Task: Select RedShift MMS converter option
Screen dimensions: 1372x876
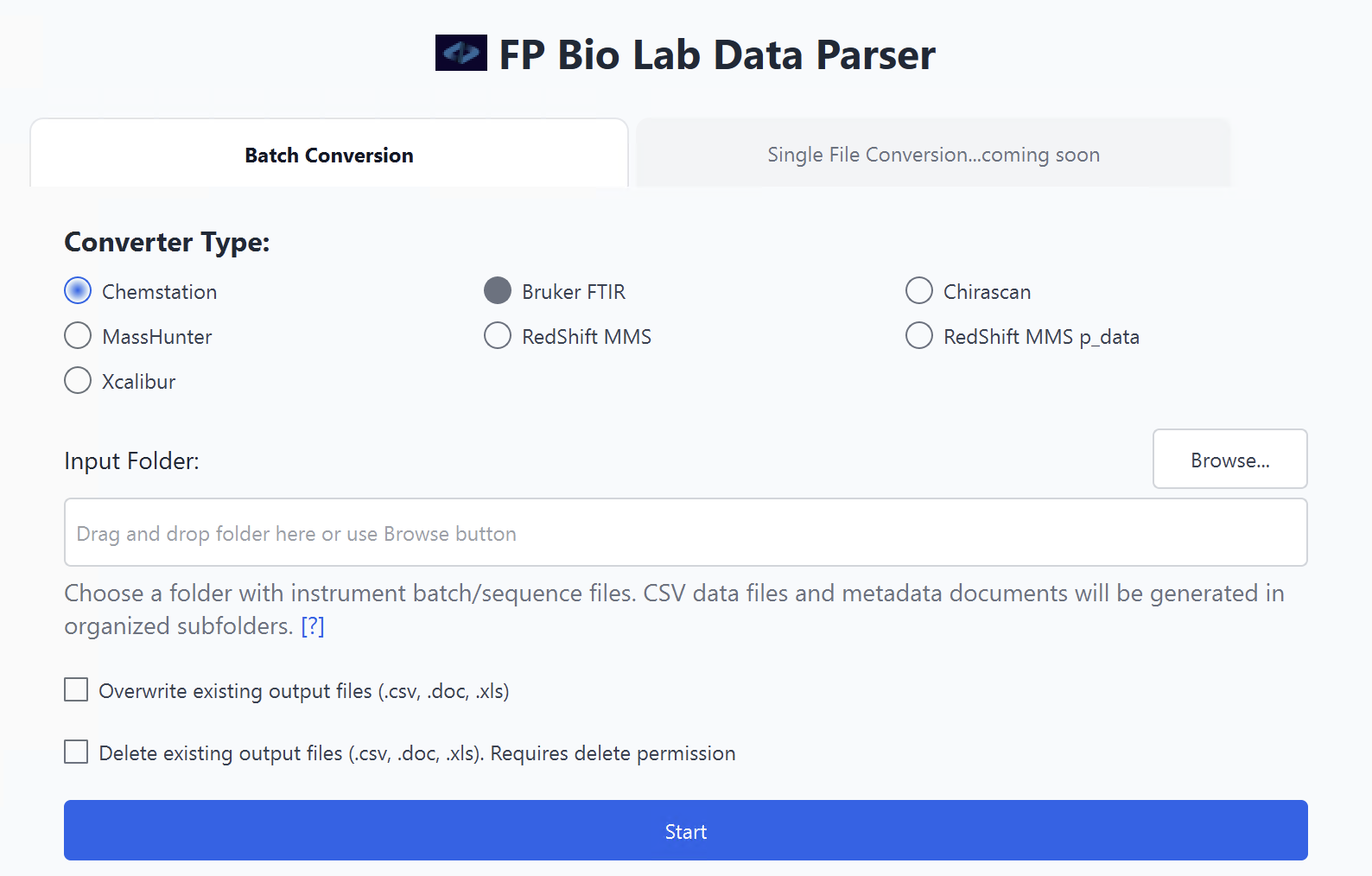Action: point(498,336)
